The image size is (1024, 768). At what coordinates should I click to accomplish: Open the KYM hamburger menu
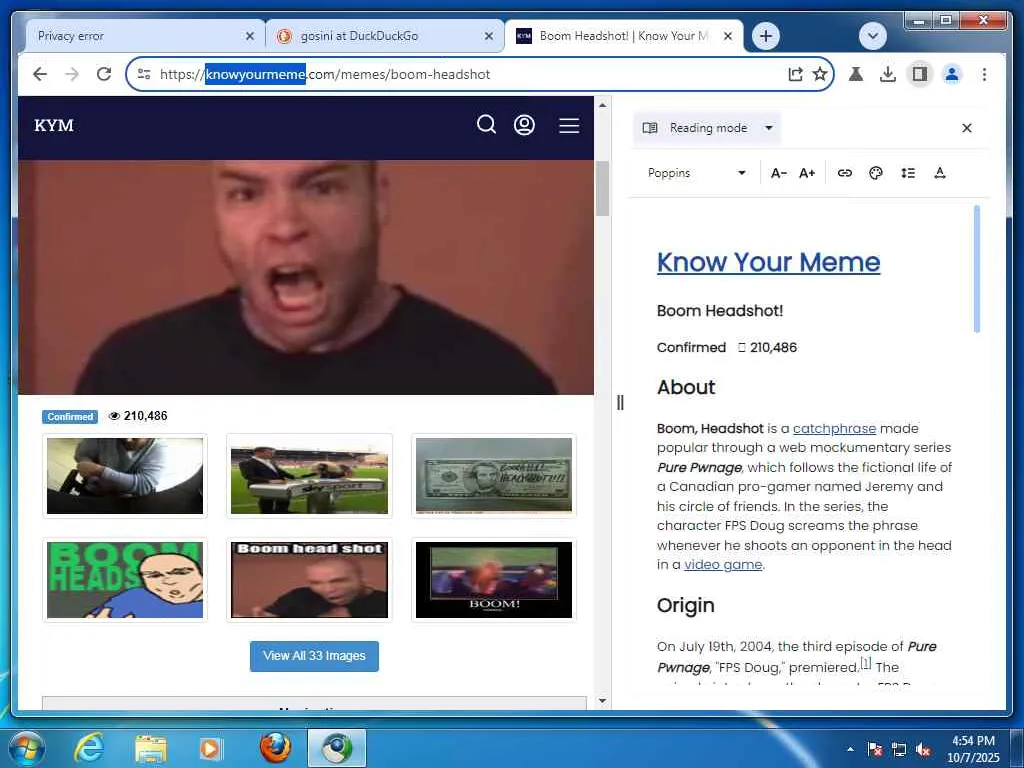point(569,125)
